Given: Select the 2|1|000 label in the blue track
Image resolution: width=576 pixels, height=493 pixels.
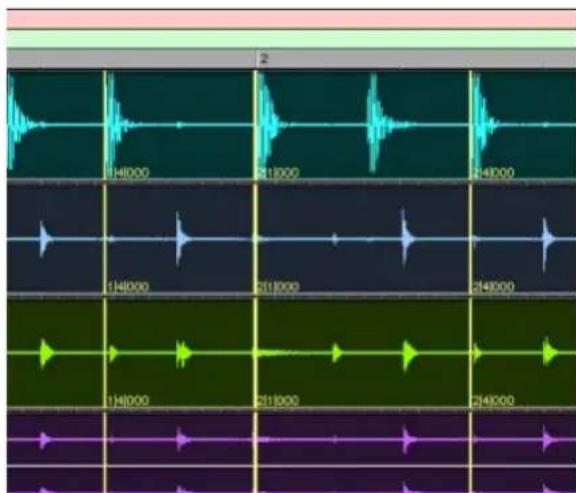Looking at the screenshot, I should point(278,287).
